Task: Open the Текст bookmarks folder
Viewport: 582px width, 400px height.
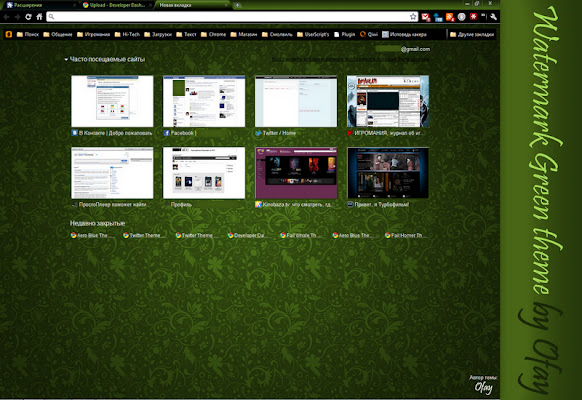Action: pos(186,35)
